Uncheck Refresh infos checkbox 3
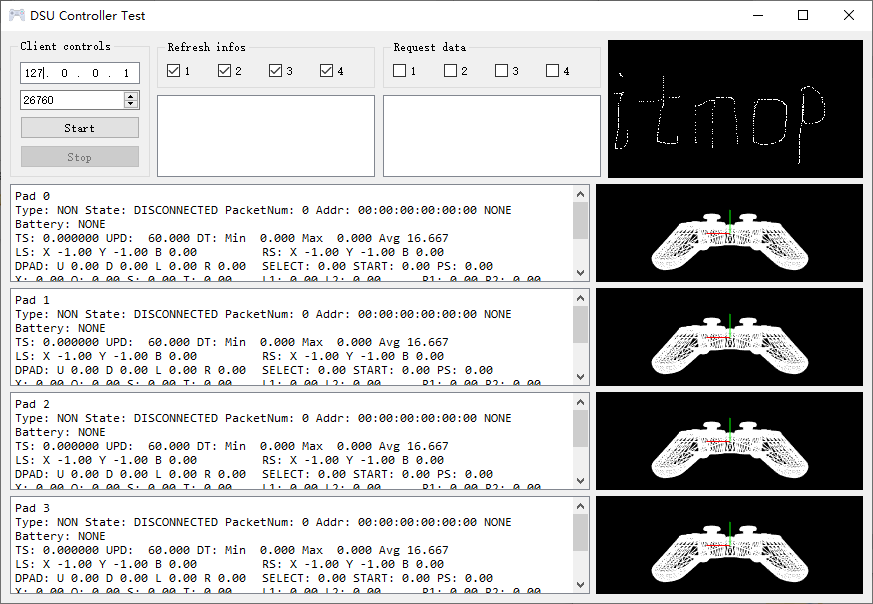 (276, 71)
